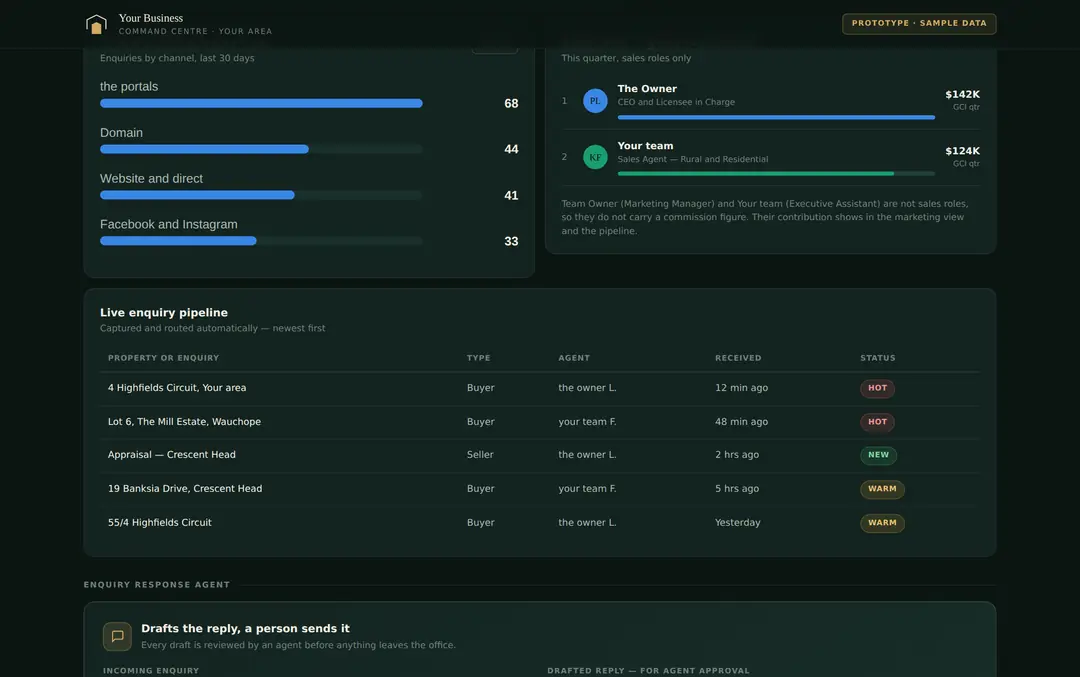Click the KF avatar for Your team

click(x=595, y=157)
